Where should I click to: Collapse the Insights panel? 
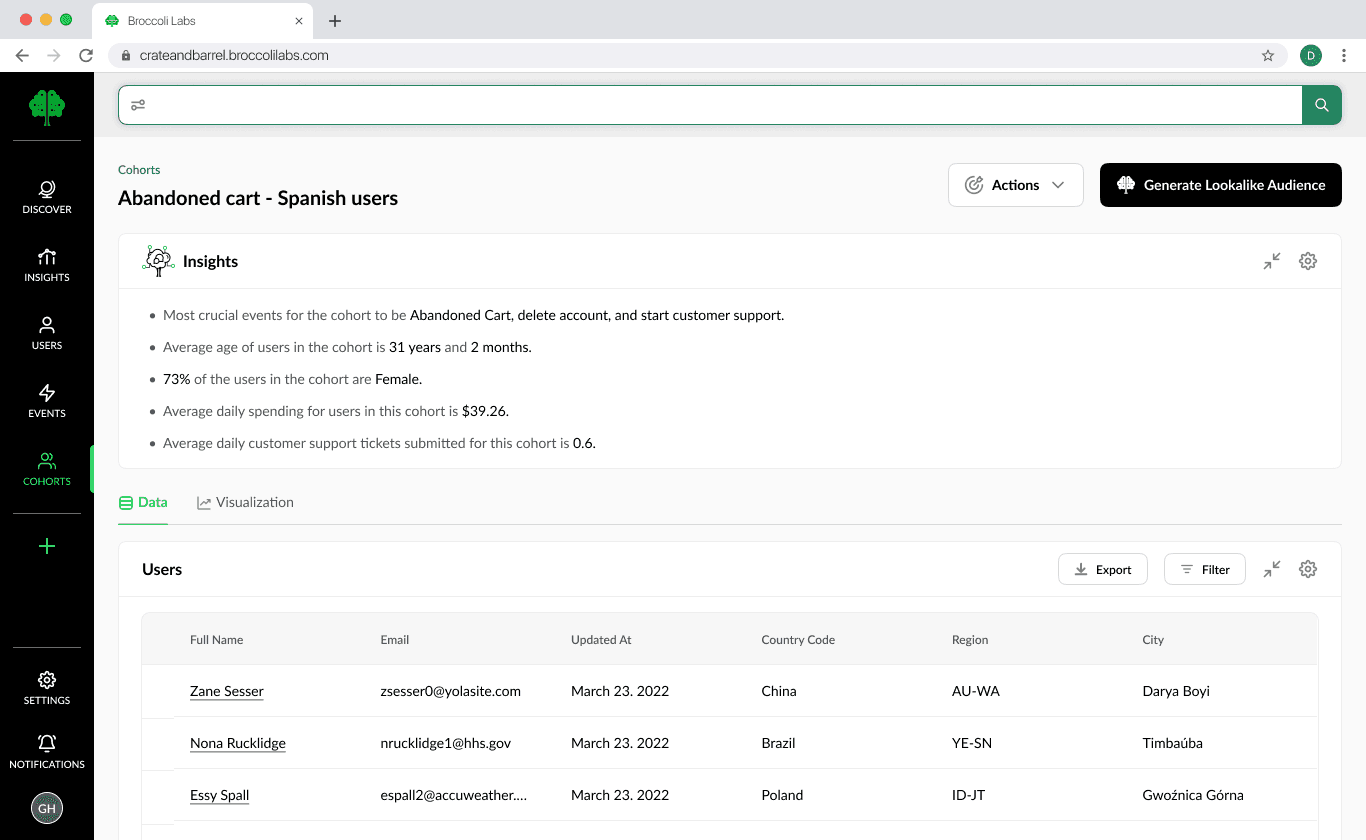point(1272,261)
